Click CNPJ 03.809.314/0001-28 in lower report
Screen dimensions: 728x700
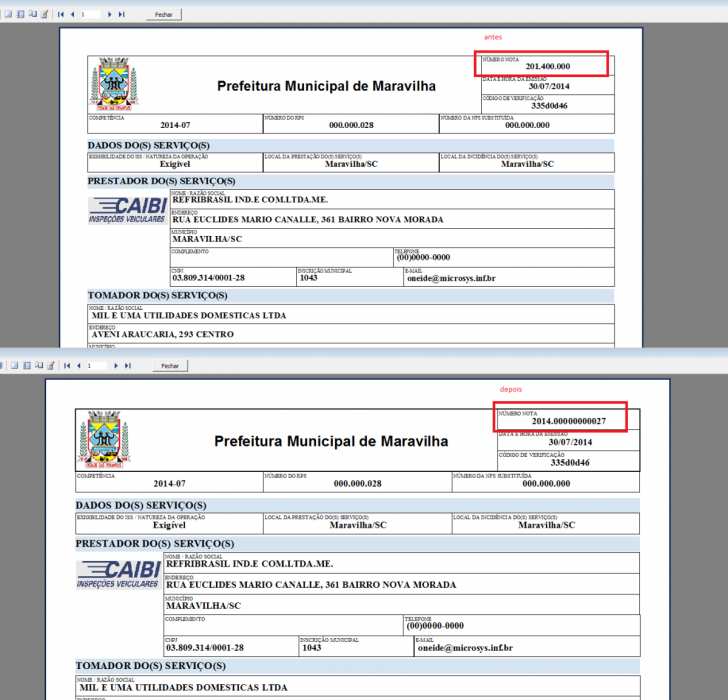point(205,648)
